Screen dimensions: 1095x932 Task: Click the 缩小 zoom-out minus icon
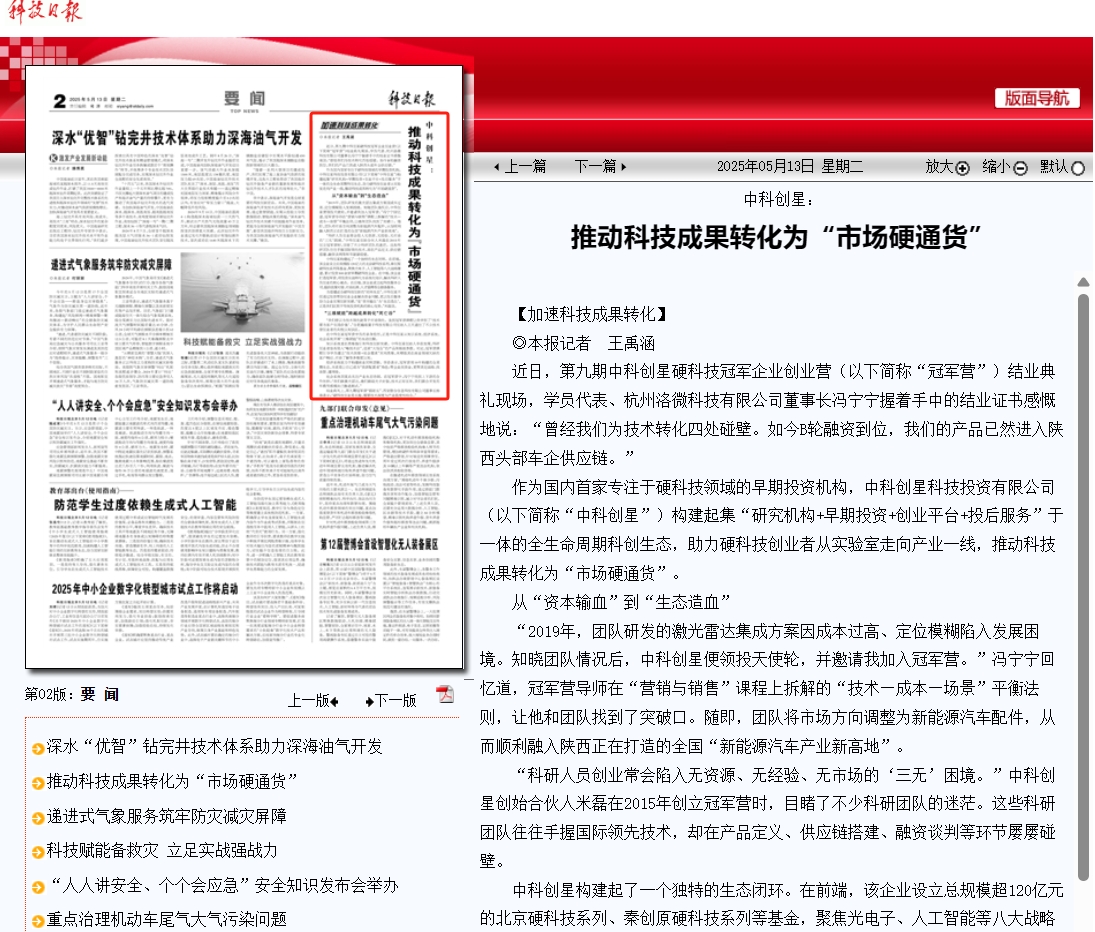pyautogui.click(x=1020, y=168)
